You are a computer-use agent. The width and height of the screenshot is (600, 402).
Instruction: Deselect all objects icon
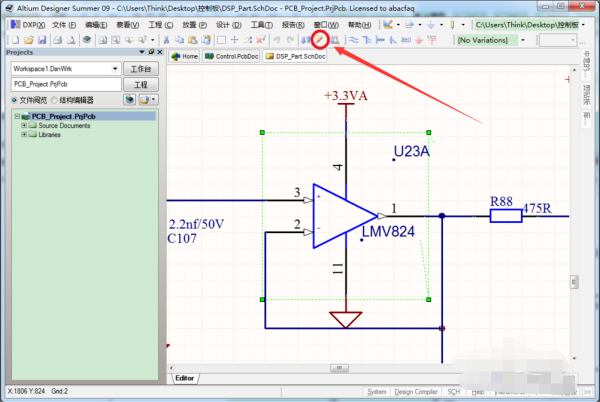coord(248,40)
